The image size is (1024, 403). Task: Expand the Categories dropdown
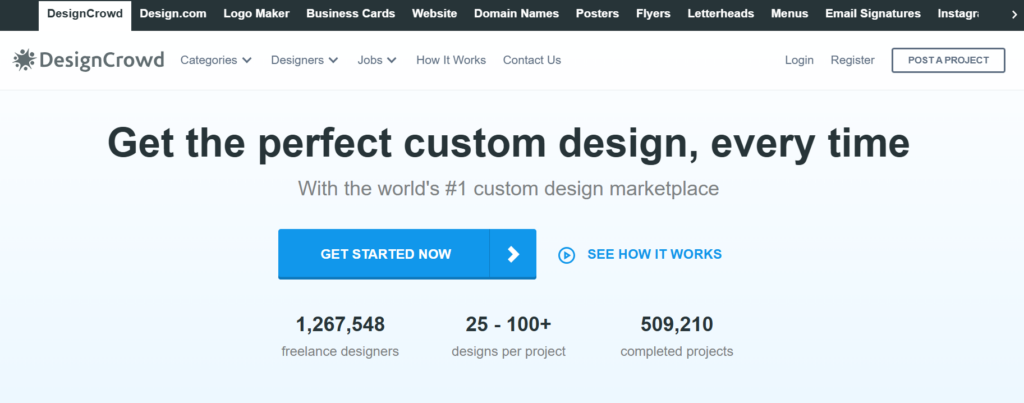point(216,60)
